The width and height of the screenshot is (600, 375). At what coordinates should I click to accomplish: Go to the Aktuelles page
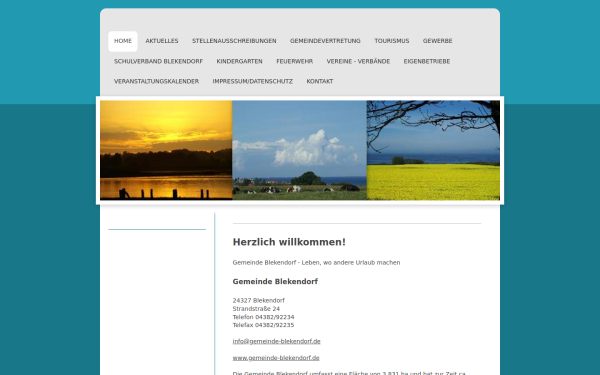click(162, 41)
